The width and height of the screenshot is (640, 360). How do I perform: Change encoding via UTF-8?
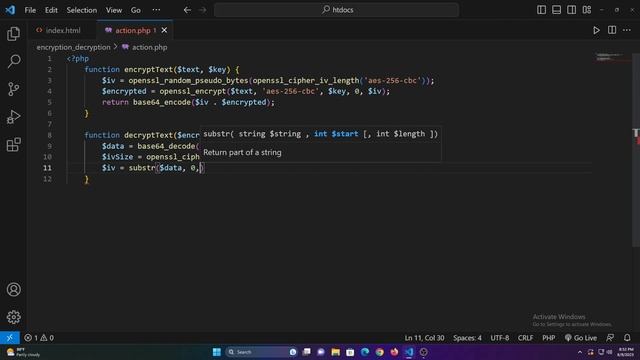[x=500, y=338]
